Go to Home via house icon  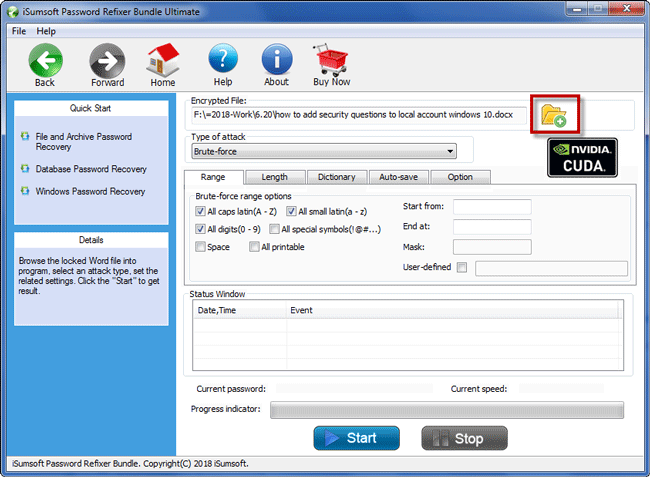[163, 60]
